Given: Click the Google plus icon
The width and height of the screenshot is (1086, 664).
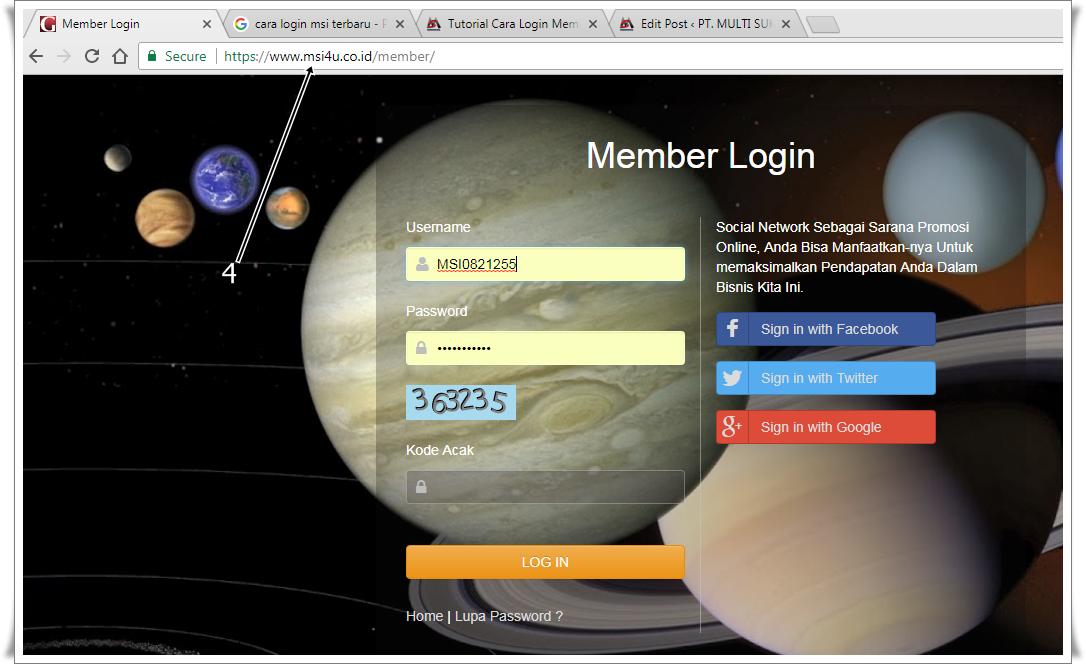Looking at the screenshot, I should (732, 427).
